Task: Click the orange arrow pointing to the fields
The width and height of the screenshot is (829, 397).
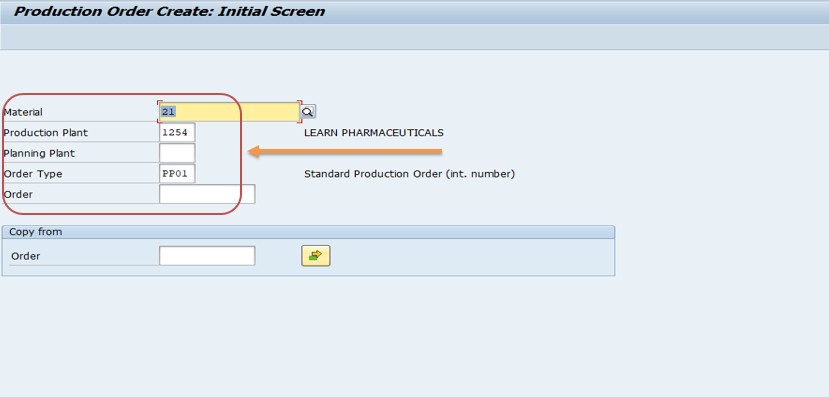Action: (x=345, y=152)
